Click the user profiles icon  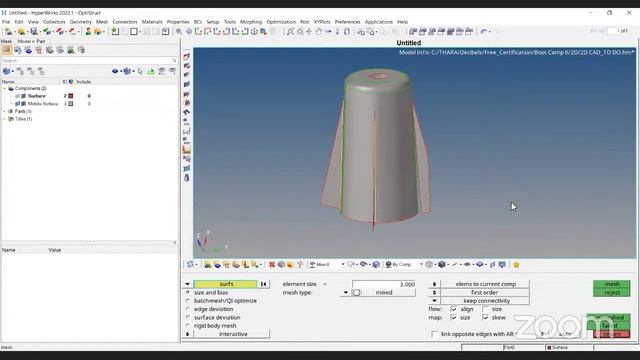pos(88,31)
